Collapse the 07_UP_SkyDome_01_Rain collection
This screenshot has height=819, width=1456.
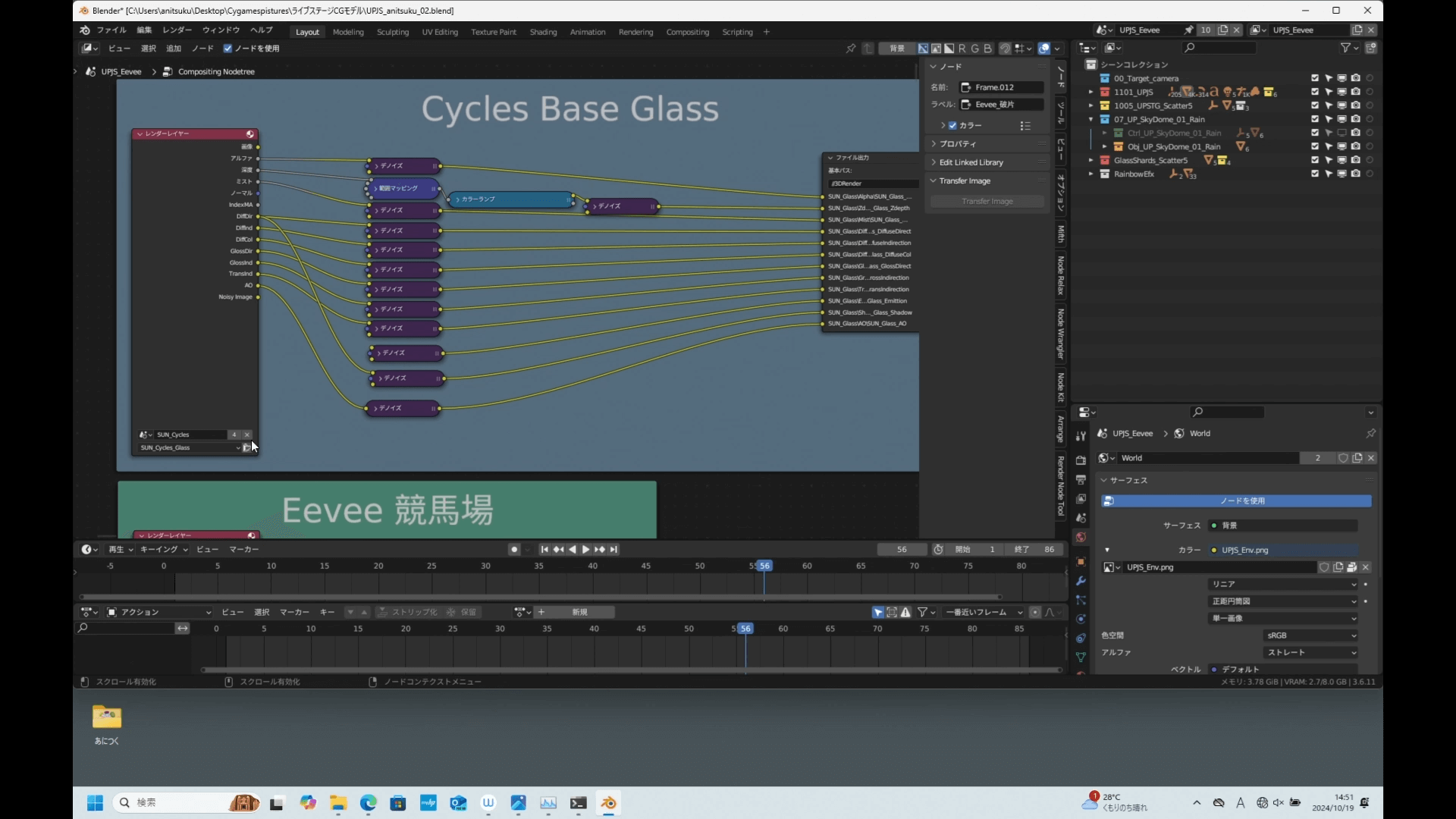pyautogui.click(x=1091, y=119)
